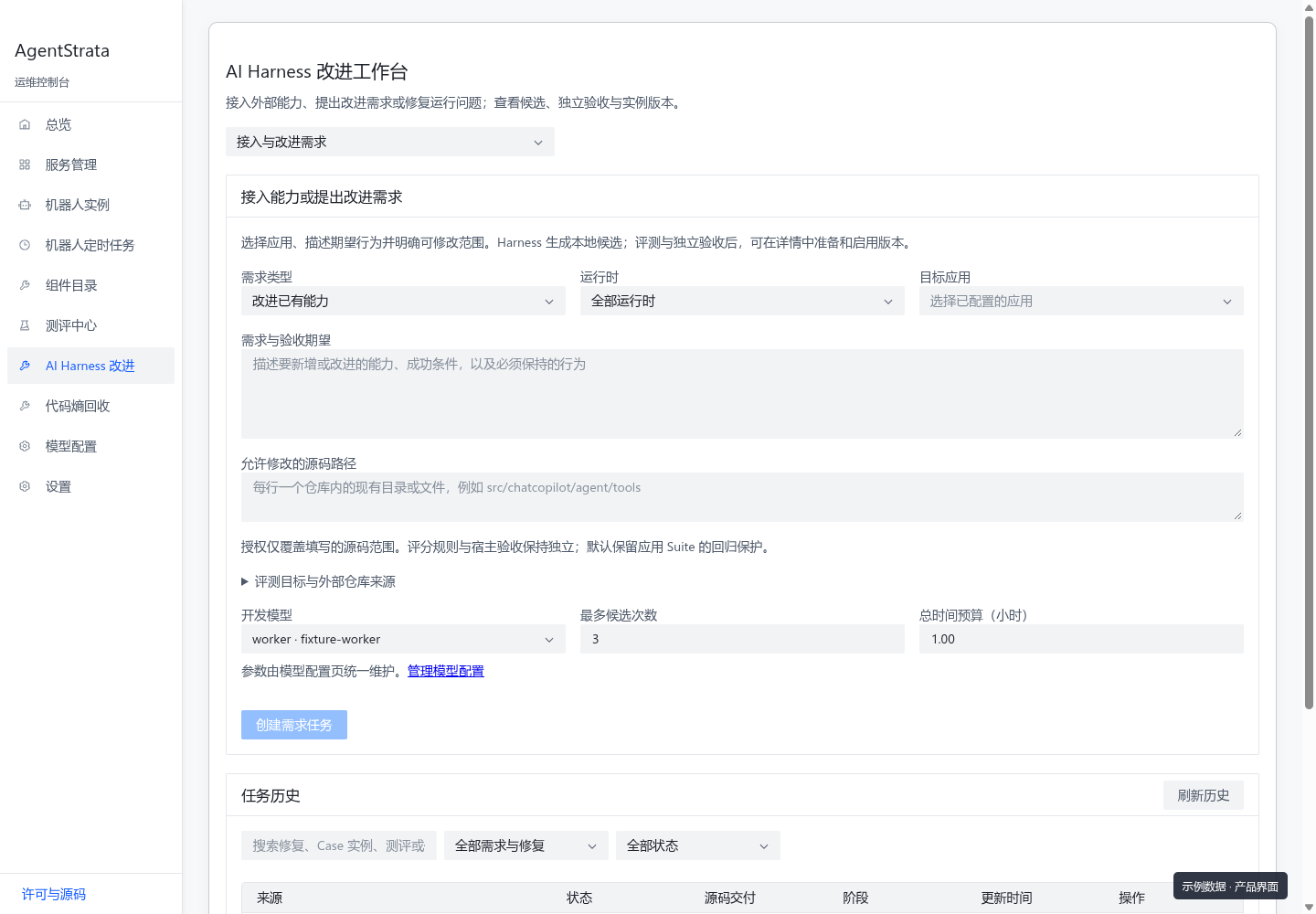
Task: Open the 目标应用 dropdown
Action: pos(1081,301)
